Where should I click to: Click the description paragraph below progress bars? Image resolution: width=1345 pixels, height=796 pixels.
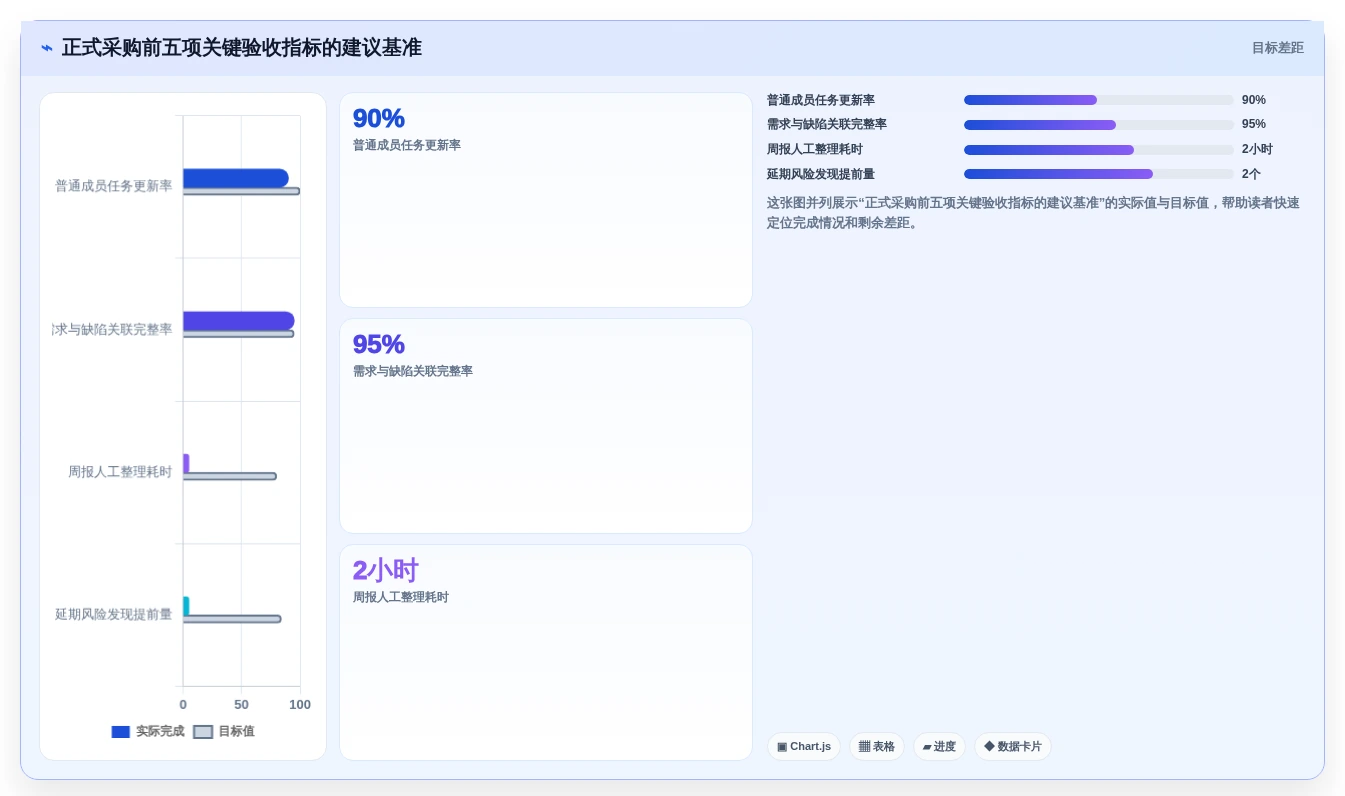click(x=1033, y=213)
